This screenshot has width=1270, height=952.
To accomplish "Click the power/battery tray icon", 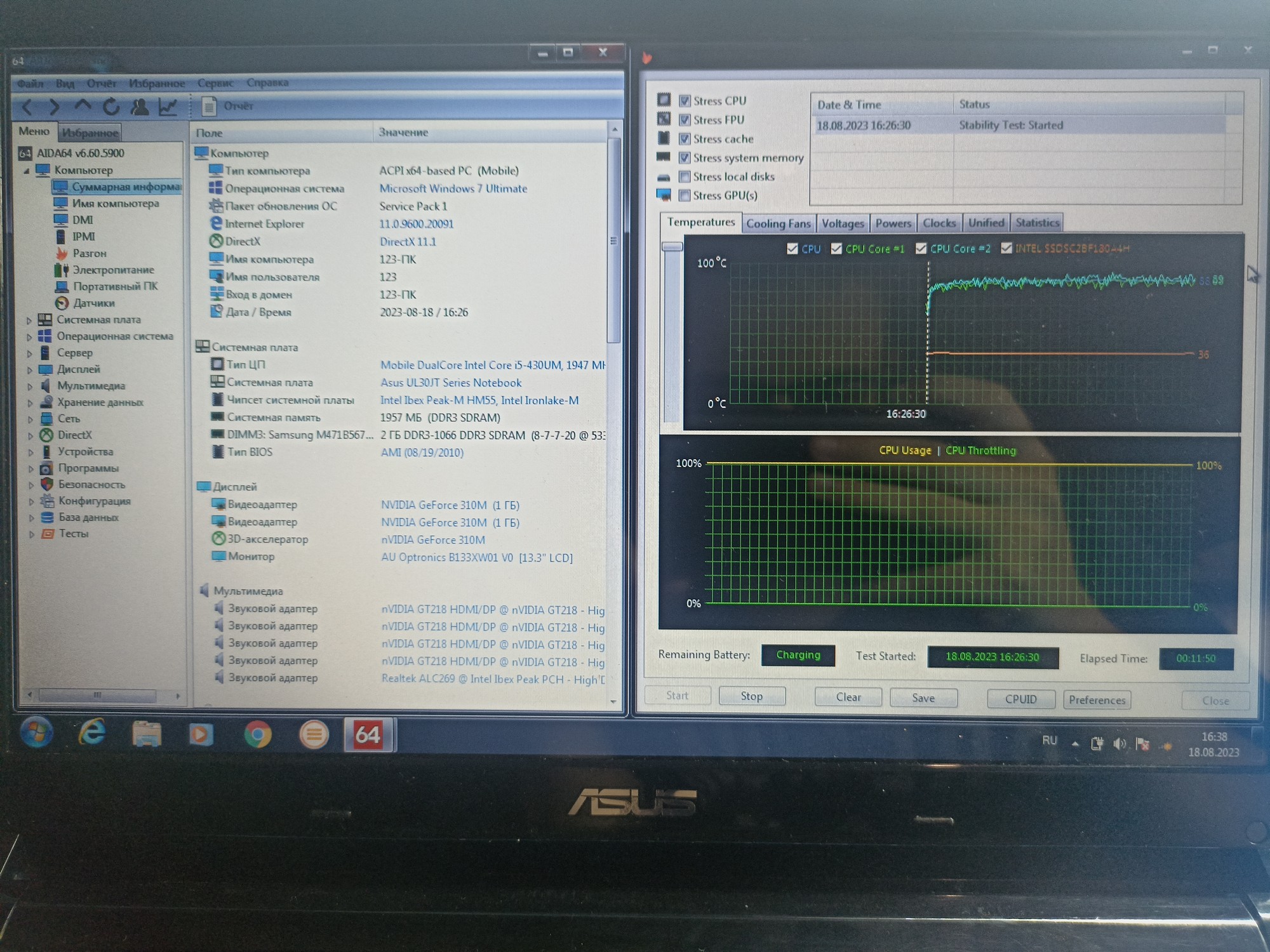I will pos(1097,744).
